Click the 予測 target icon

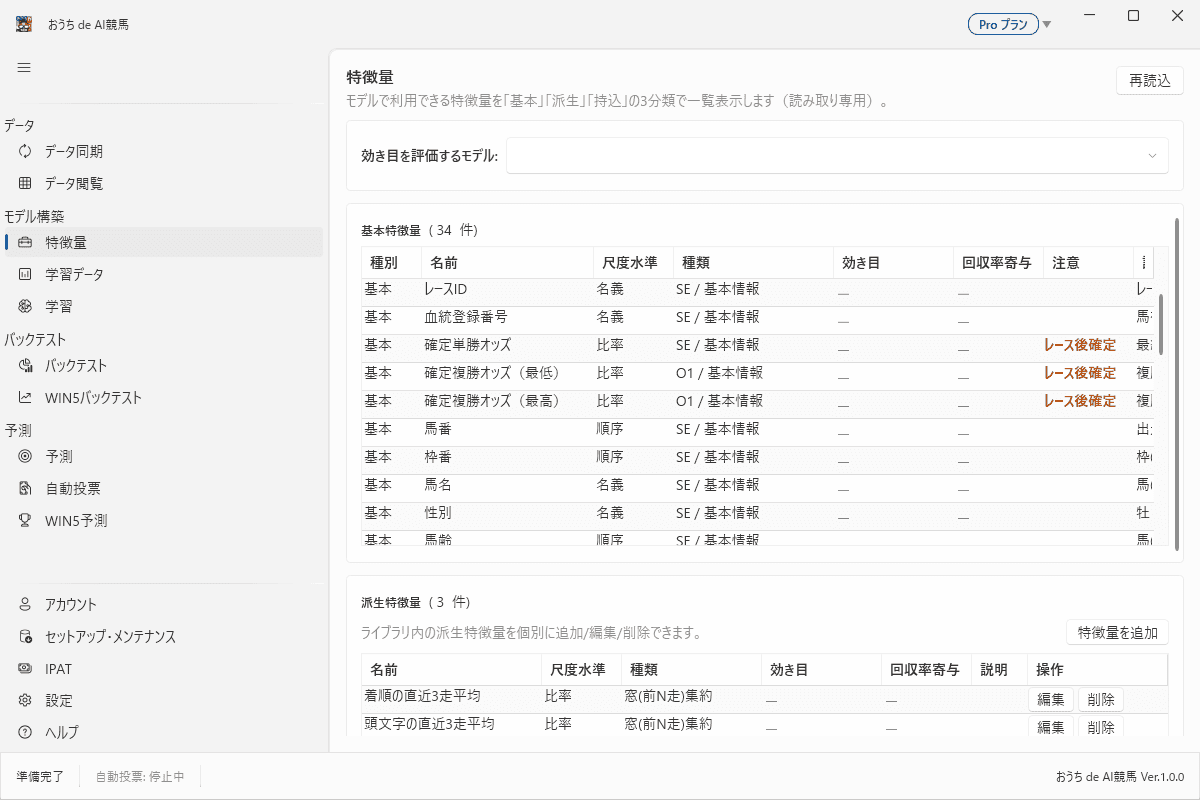tap(25, 456)
